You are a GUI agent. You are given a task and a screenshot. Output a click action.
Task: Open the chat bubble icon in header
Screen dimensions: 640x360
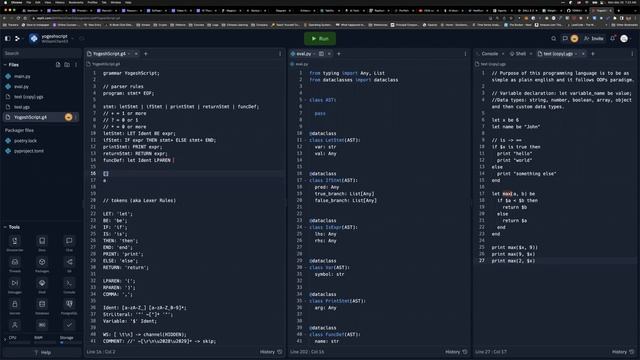click(565, 38)
